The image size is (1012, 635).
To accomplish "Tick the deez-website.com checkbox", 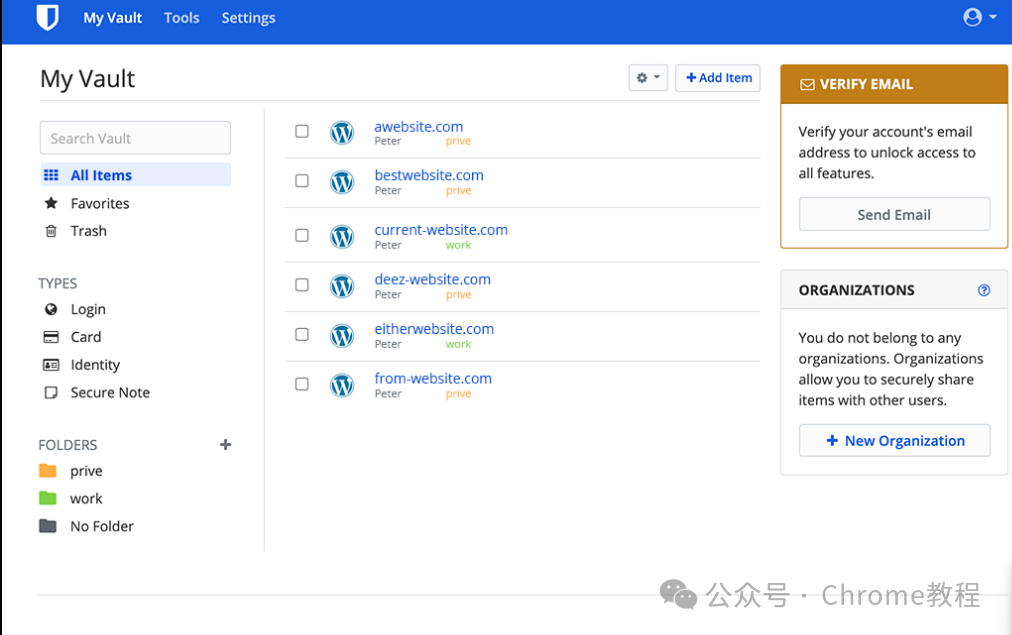I will (x=301, y=285).
